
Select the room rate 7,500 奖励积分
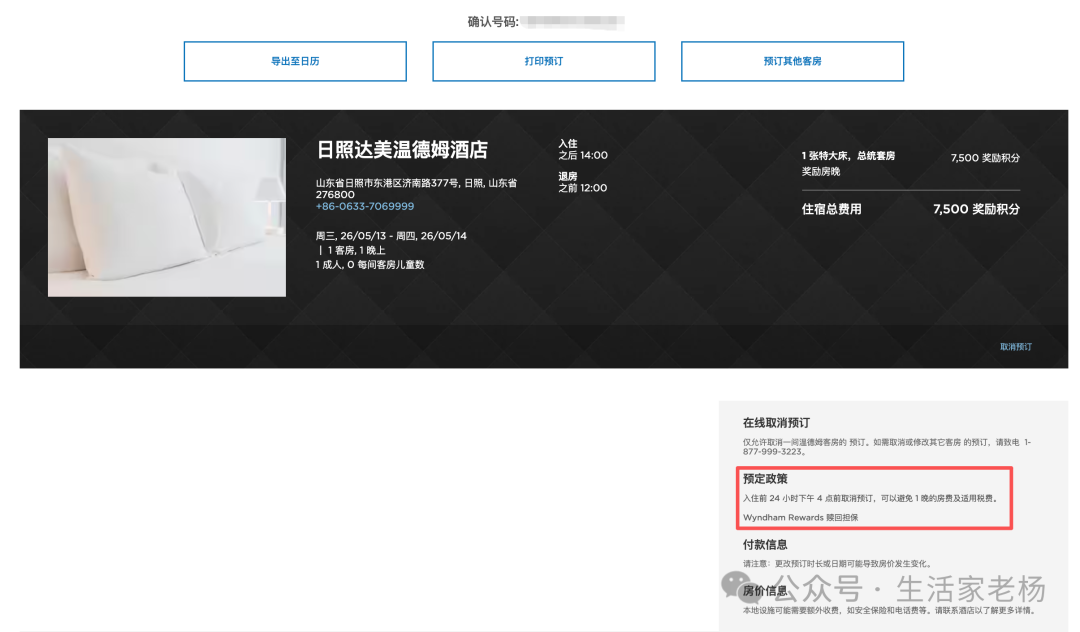985,158
